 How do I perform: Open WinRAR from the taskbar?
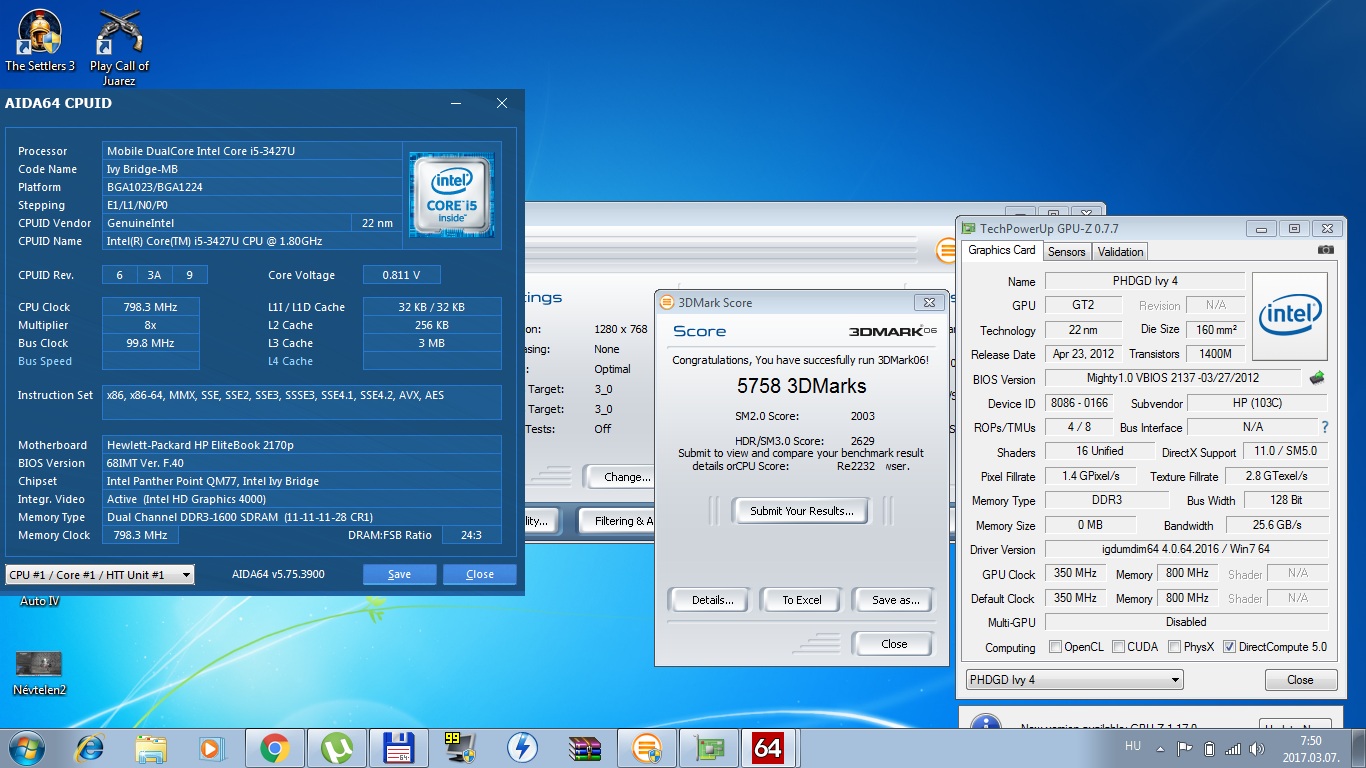click(x=584, y=748)
